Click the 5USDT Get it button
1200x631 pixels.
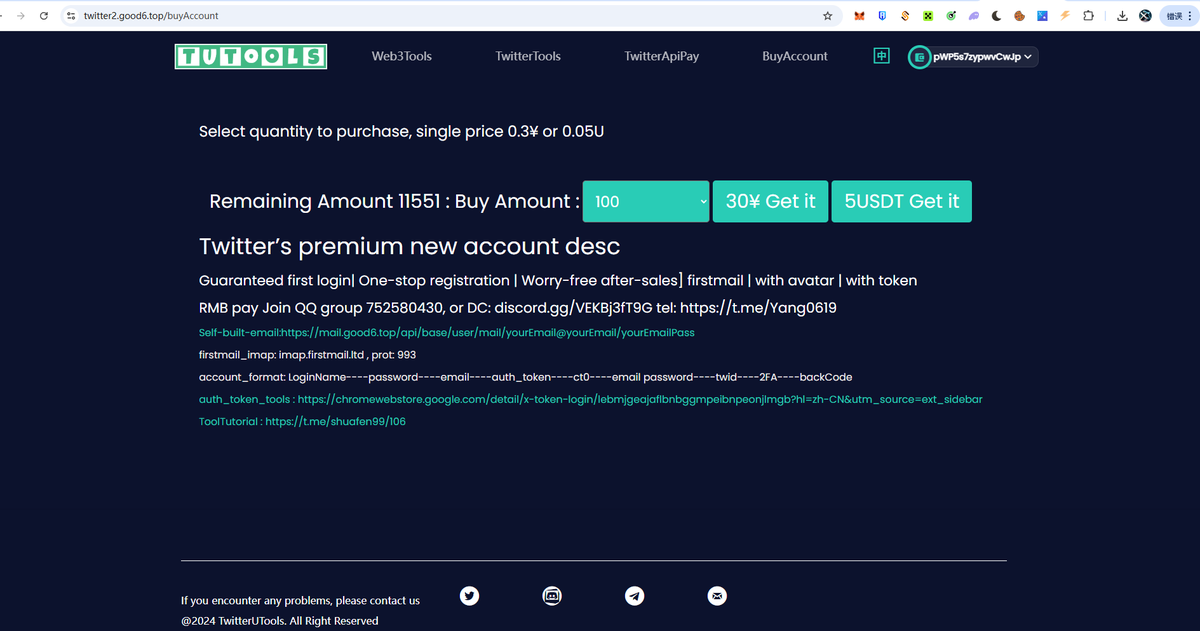point(902,201)
